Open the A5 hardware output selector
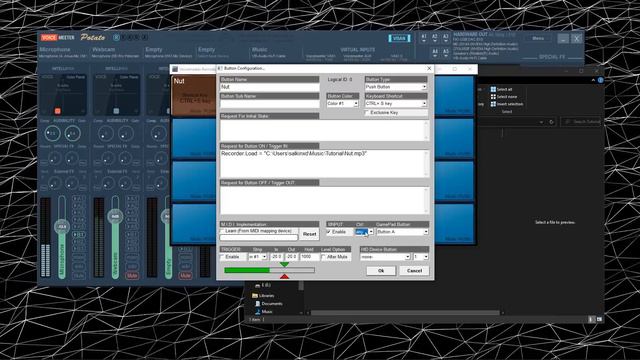This screenshot has height=360, width=640. (x=445, y=53)
